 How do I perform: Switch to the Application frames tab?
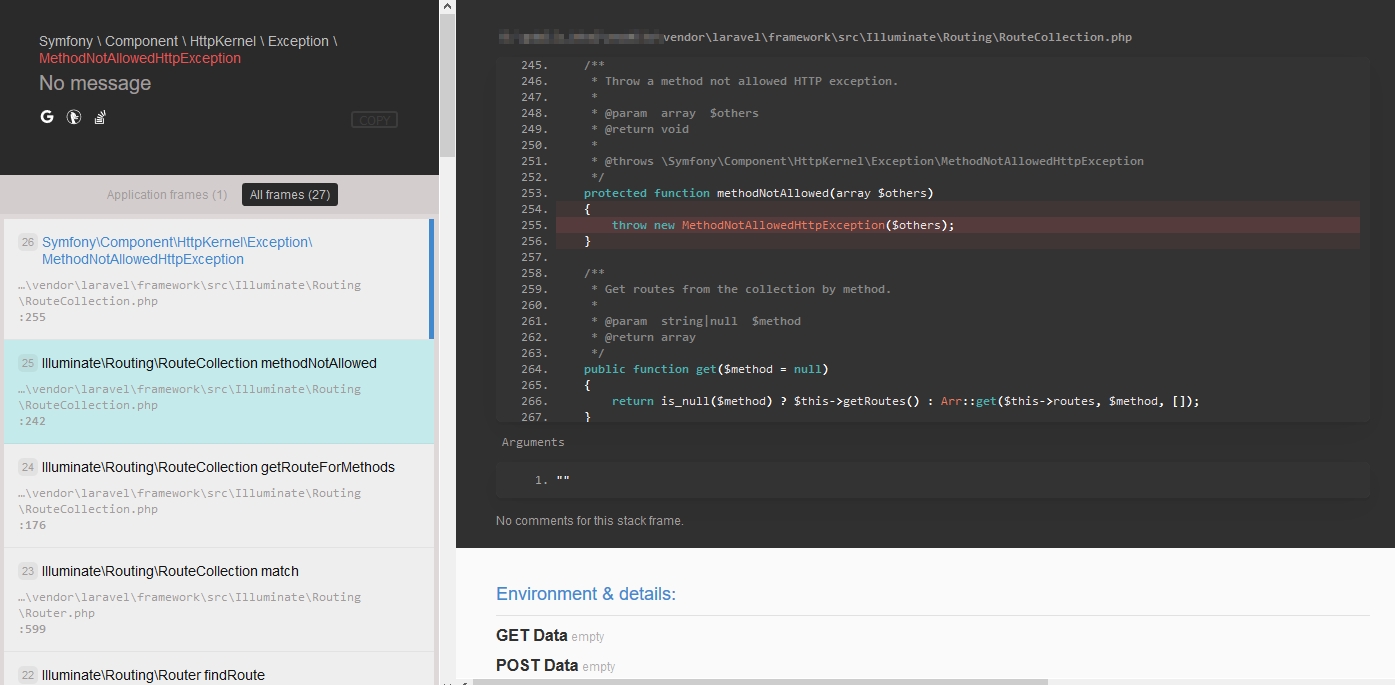pos(166,194)
